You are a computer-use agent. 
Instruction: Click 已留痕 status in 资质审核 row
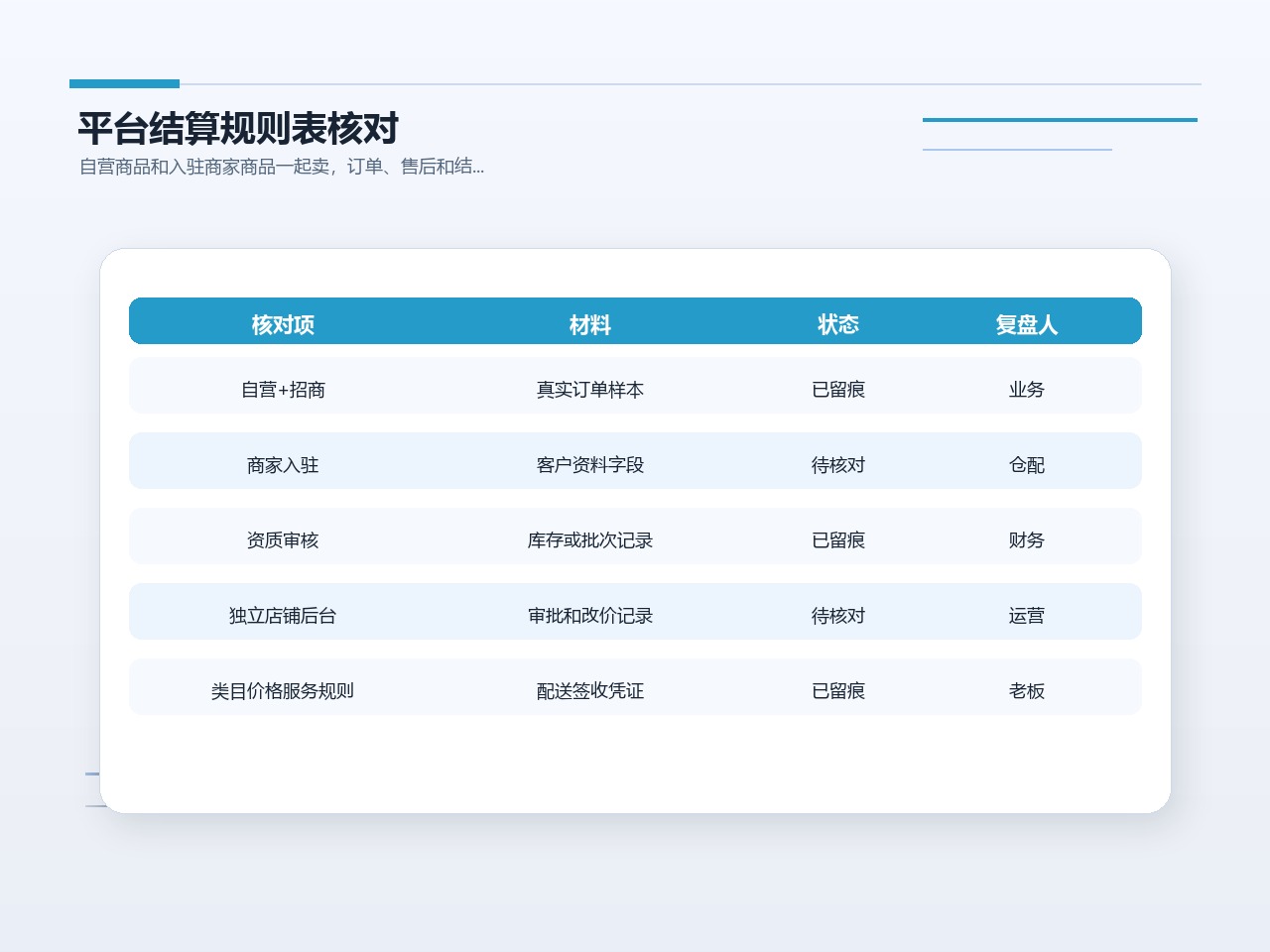click(838, 540)
